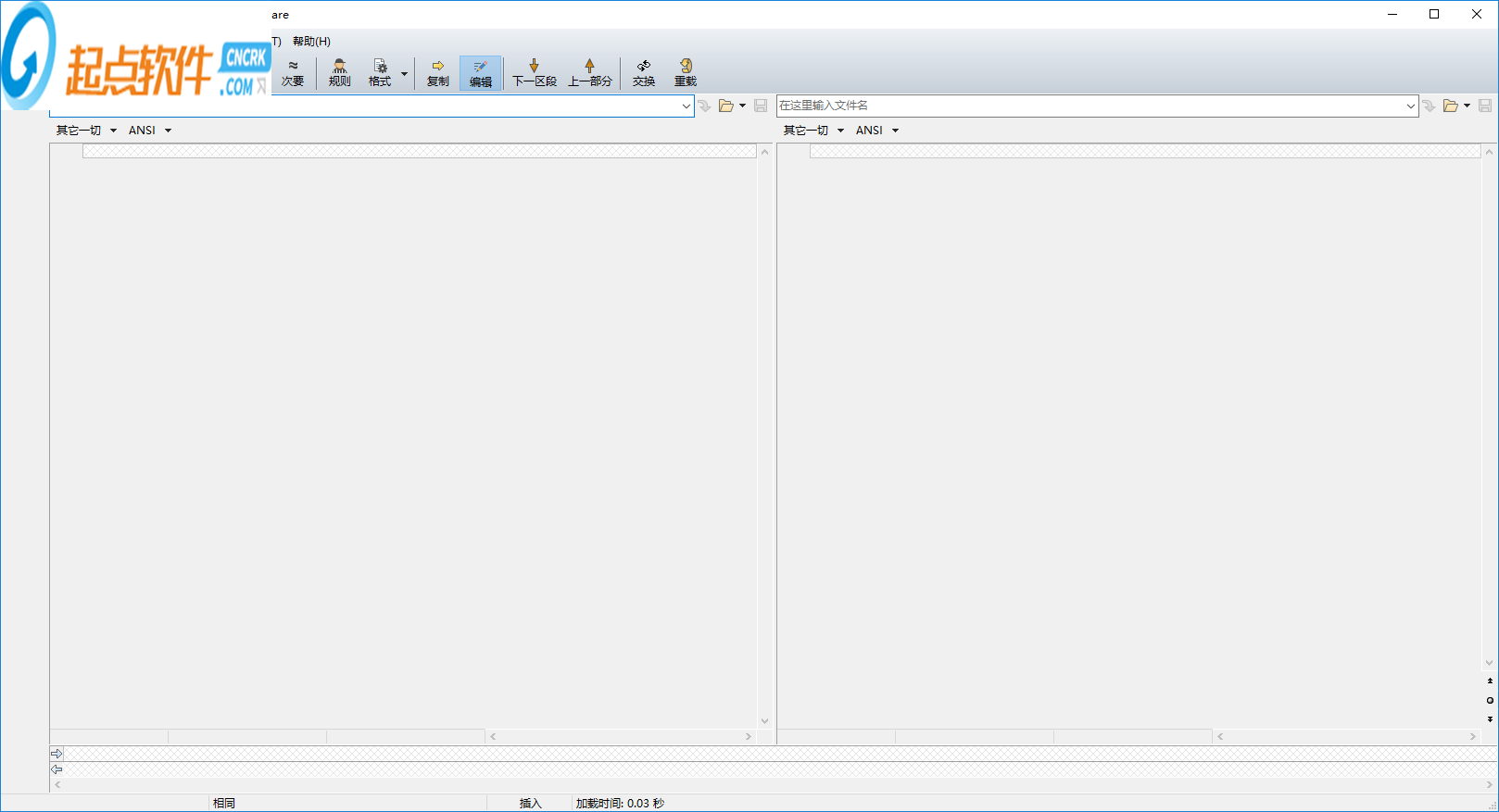This screenshot has height=812, width=1499.
Task: Expand the 格式 format dropdown arrow
Action: [404, 73]
